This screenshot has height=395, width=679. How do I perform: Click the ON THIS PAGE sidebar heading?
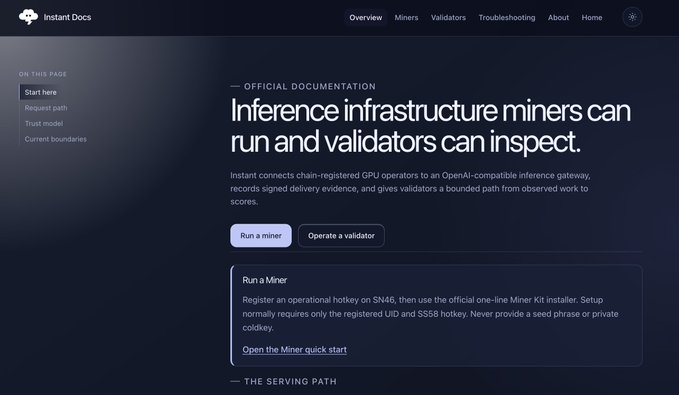click(x=43, y=74)
